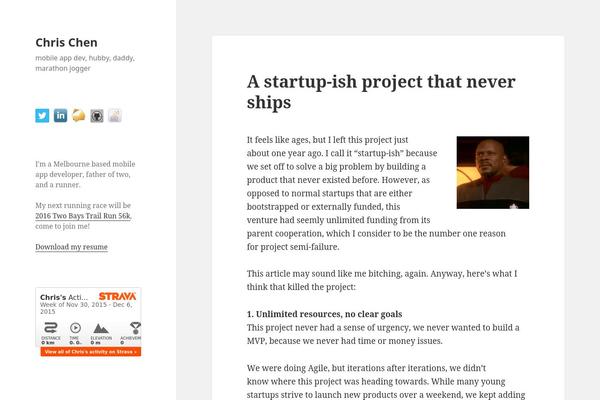Click the site tagline under Chris Chen
Image resolution: width=600 pixels, height=400 pixels.
85,63
